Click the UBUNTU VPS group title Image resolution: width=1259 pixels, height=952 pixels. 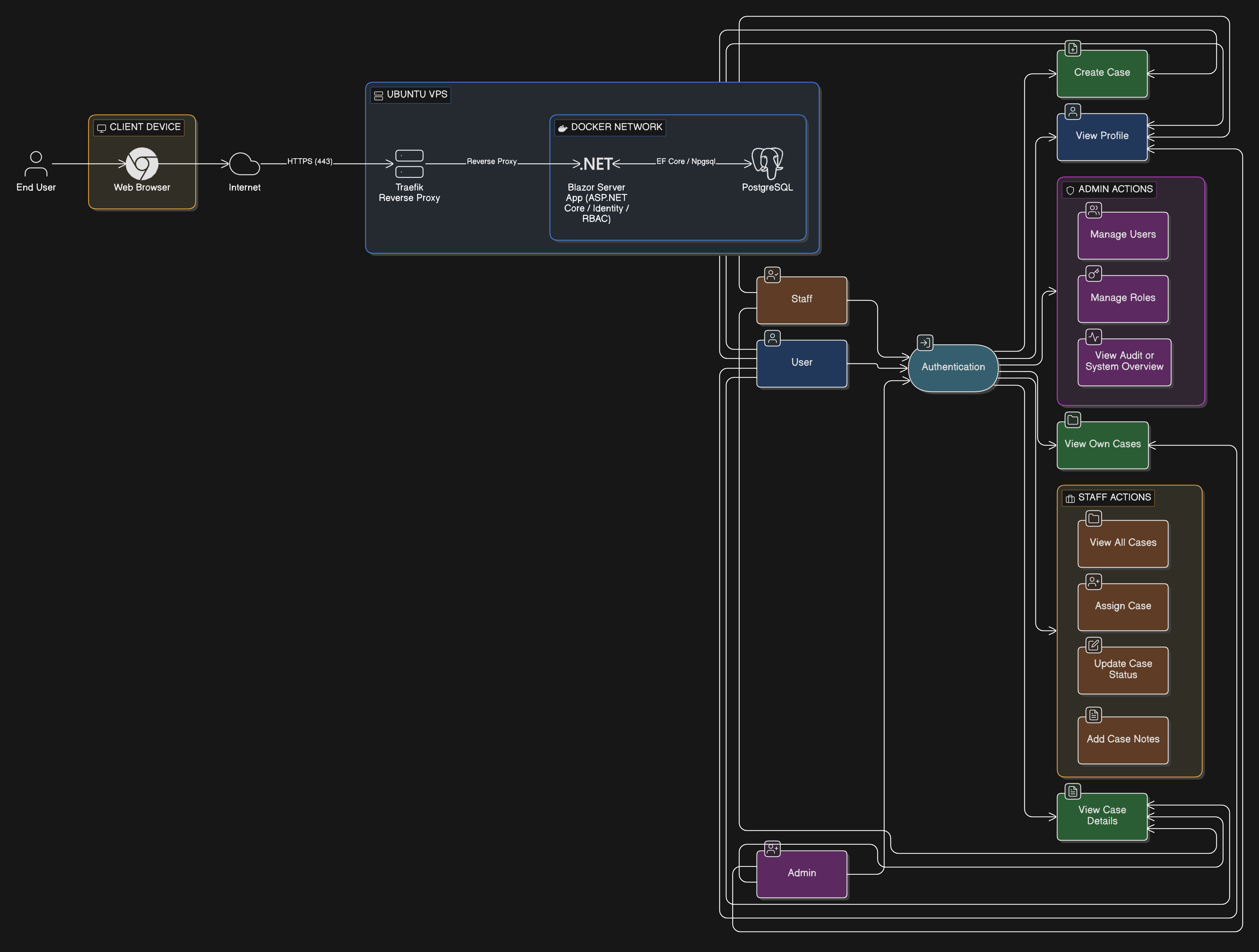[417, 94]
